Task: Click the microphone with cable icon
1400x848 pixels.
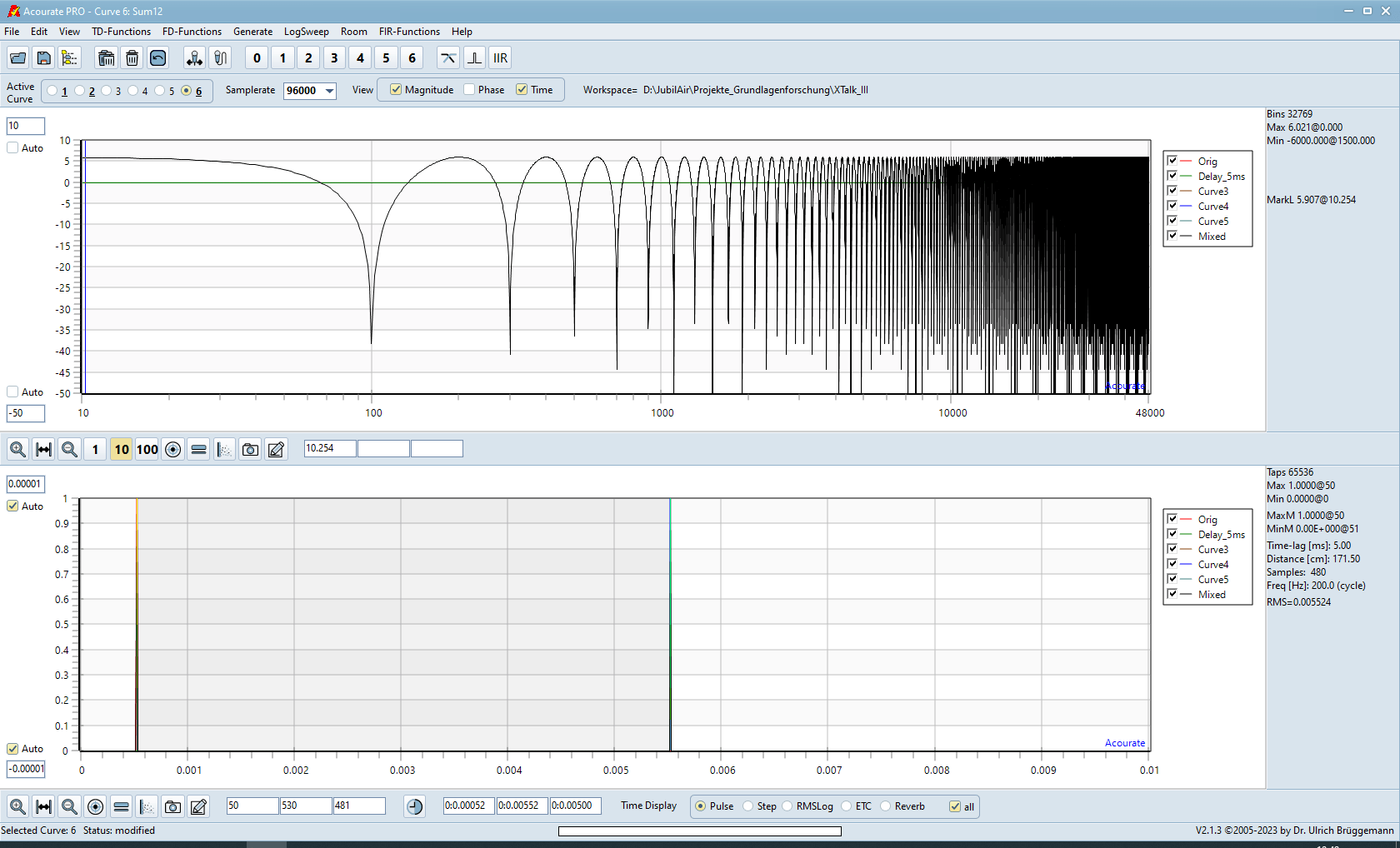Action: (x=220, y=57)
